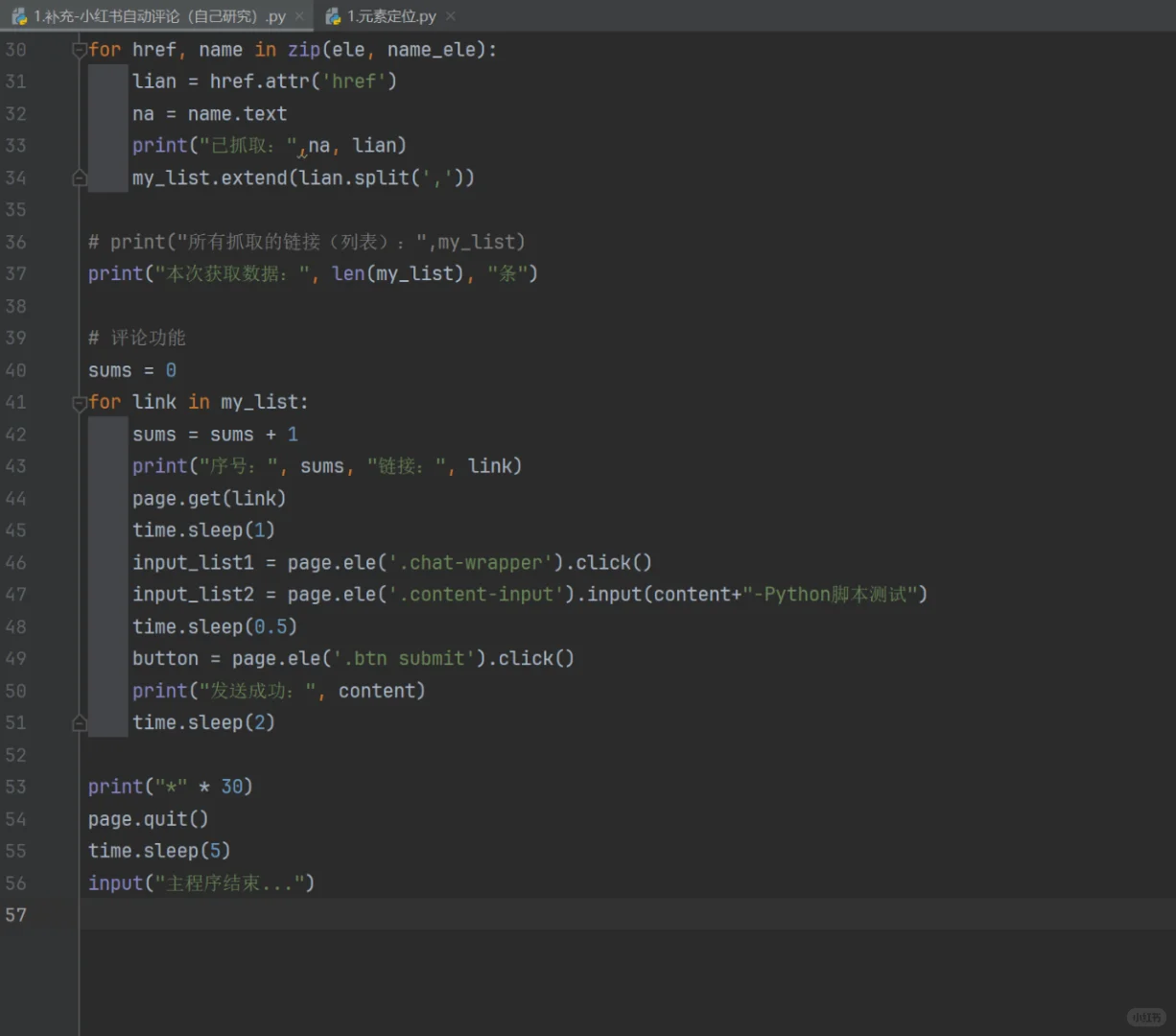Click the Python file icon on the 小红书自动评论 tab
Image resolution: width=1176 pixels, height=1036 pixels.
tap(19, 16)
